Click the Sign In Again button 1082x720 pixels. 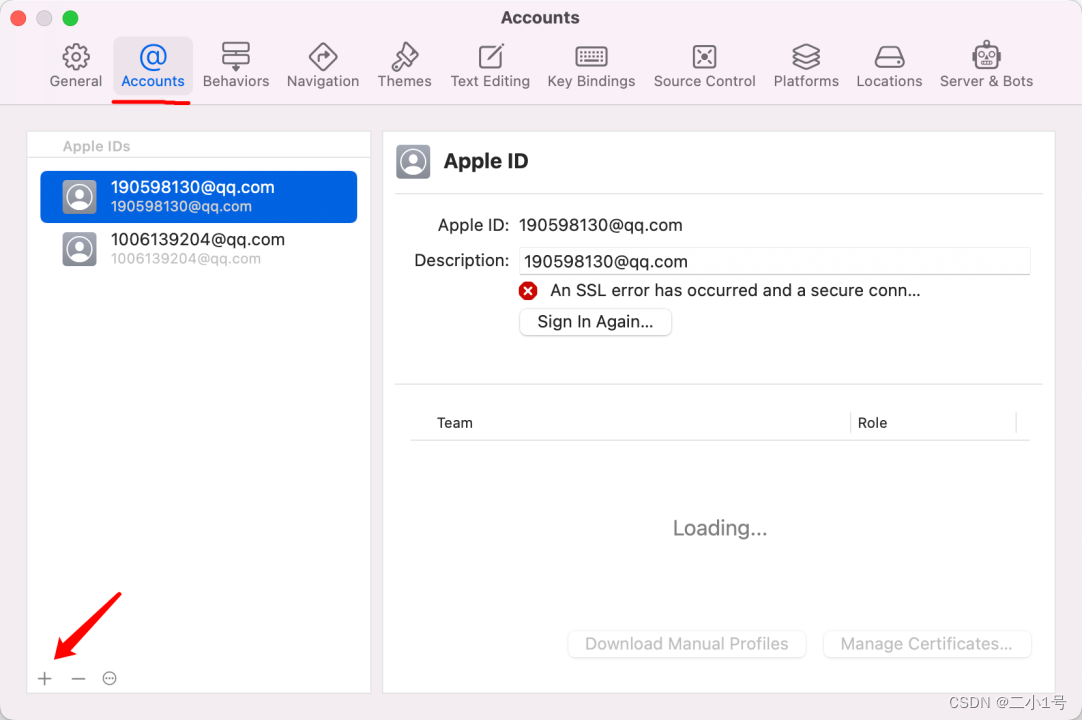(x=595, y=322)
